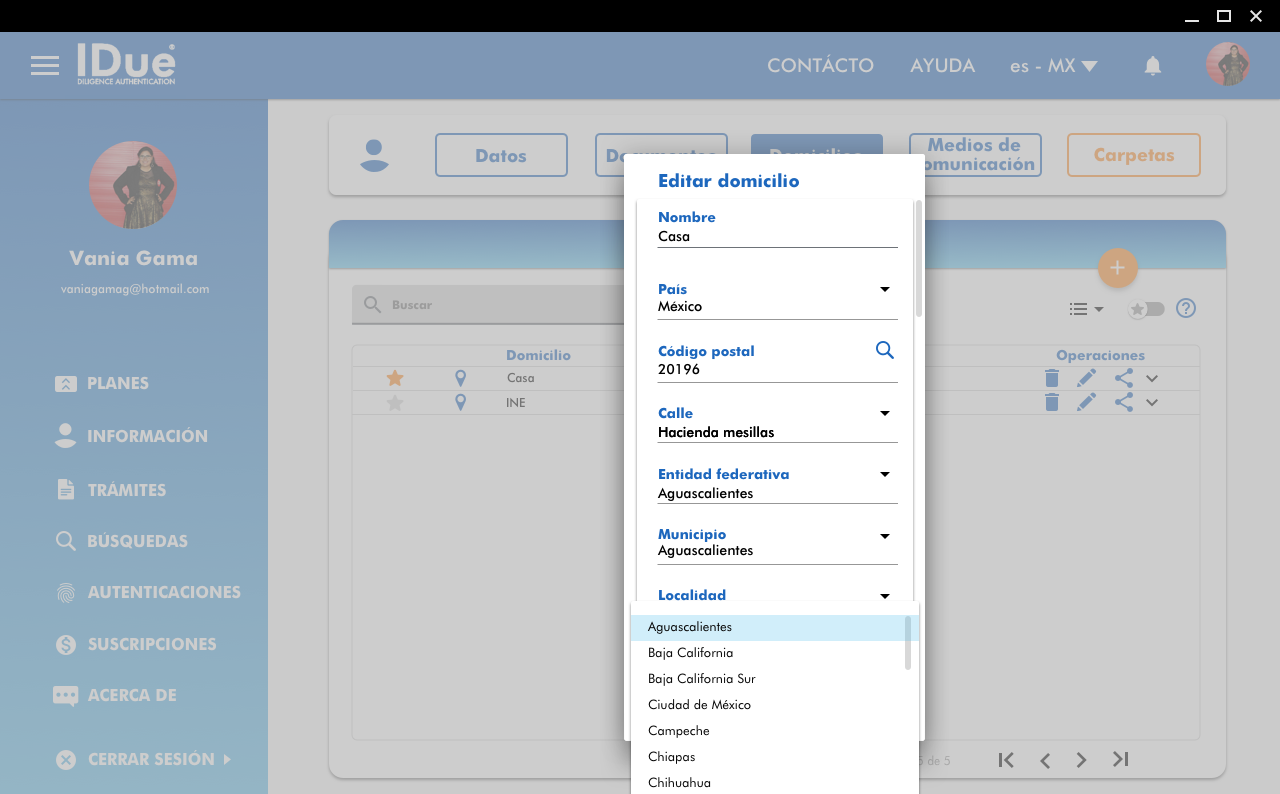Click the notifications bell icon
Image resolution: width=1280 pixels, height=794 pixels.
click(1152, 66)
